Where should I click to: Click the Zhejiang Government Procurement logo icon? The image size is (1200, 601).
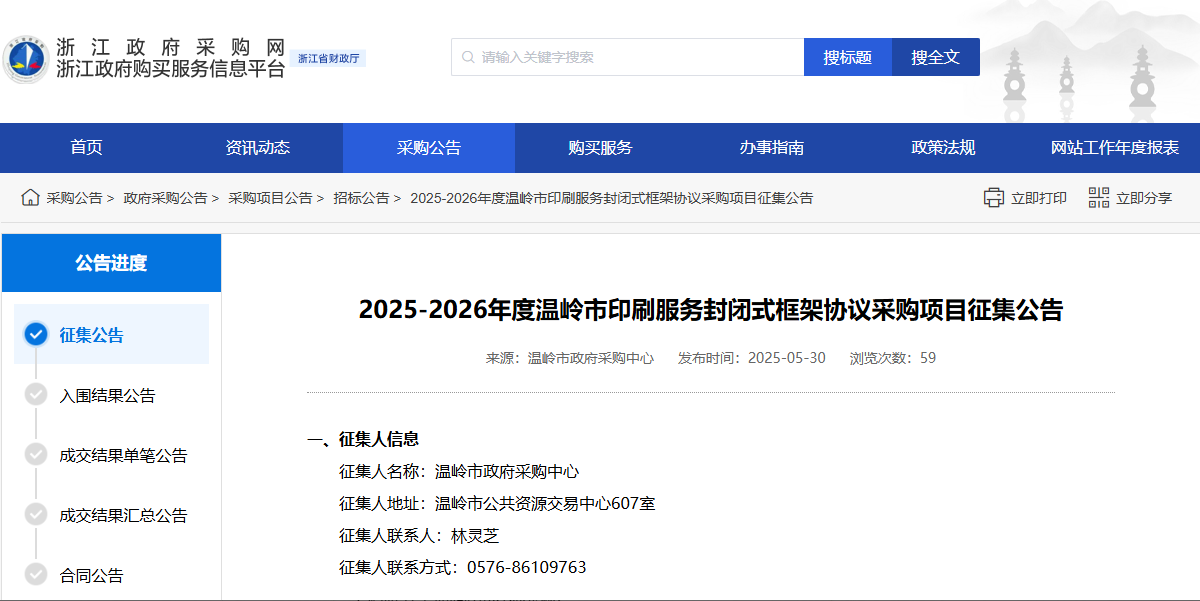tap(26, 59)
